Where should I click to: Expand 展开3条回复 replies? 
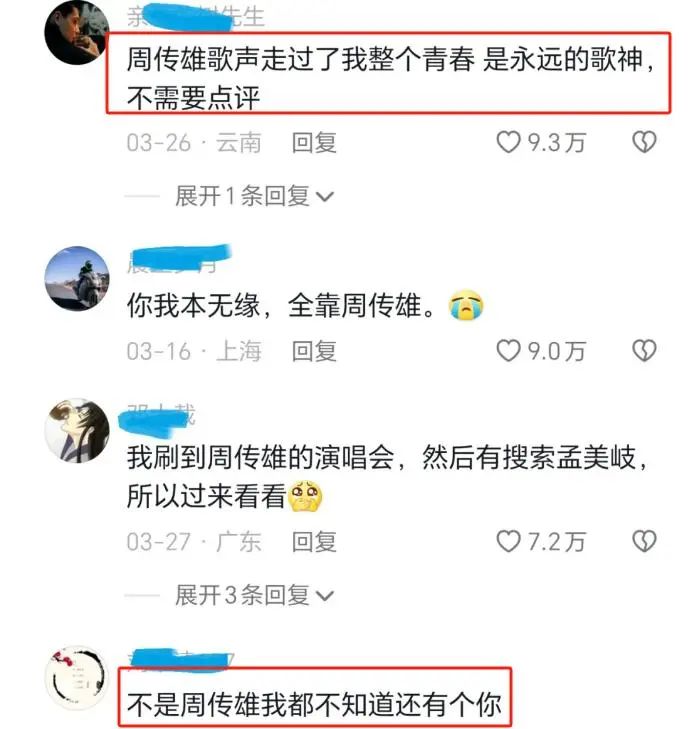[x=254, y=595]
